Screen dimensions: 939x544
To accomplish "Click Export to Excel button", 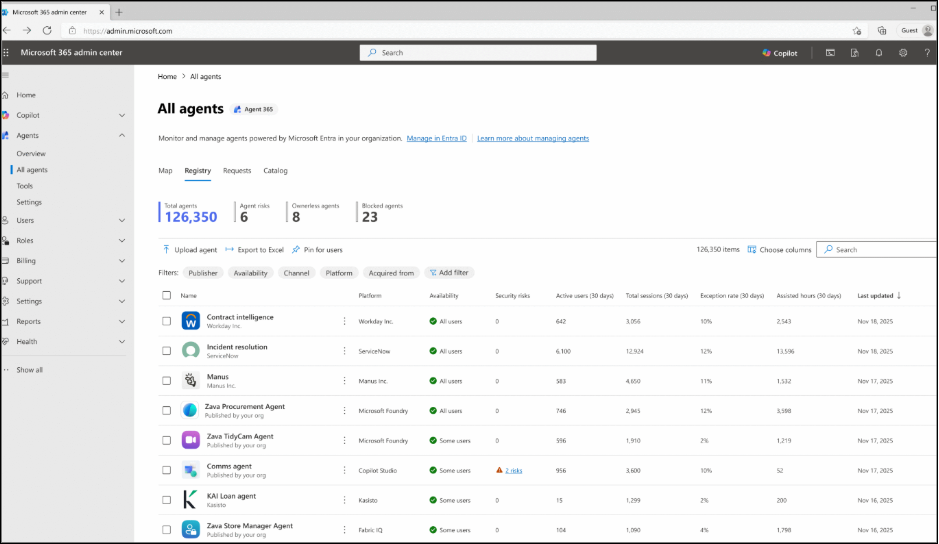I will tap(254, 249).
